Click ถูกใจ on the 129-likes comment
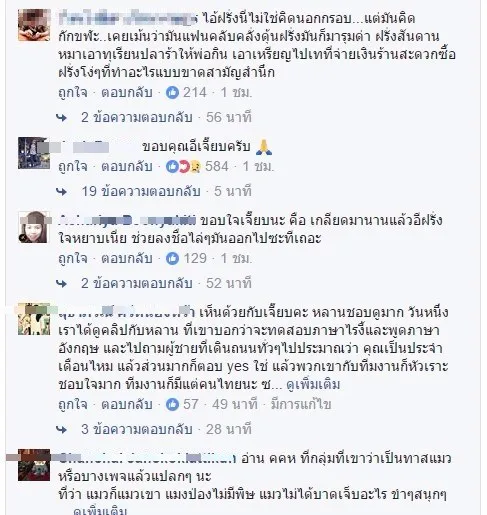 coord(73,258)
